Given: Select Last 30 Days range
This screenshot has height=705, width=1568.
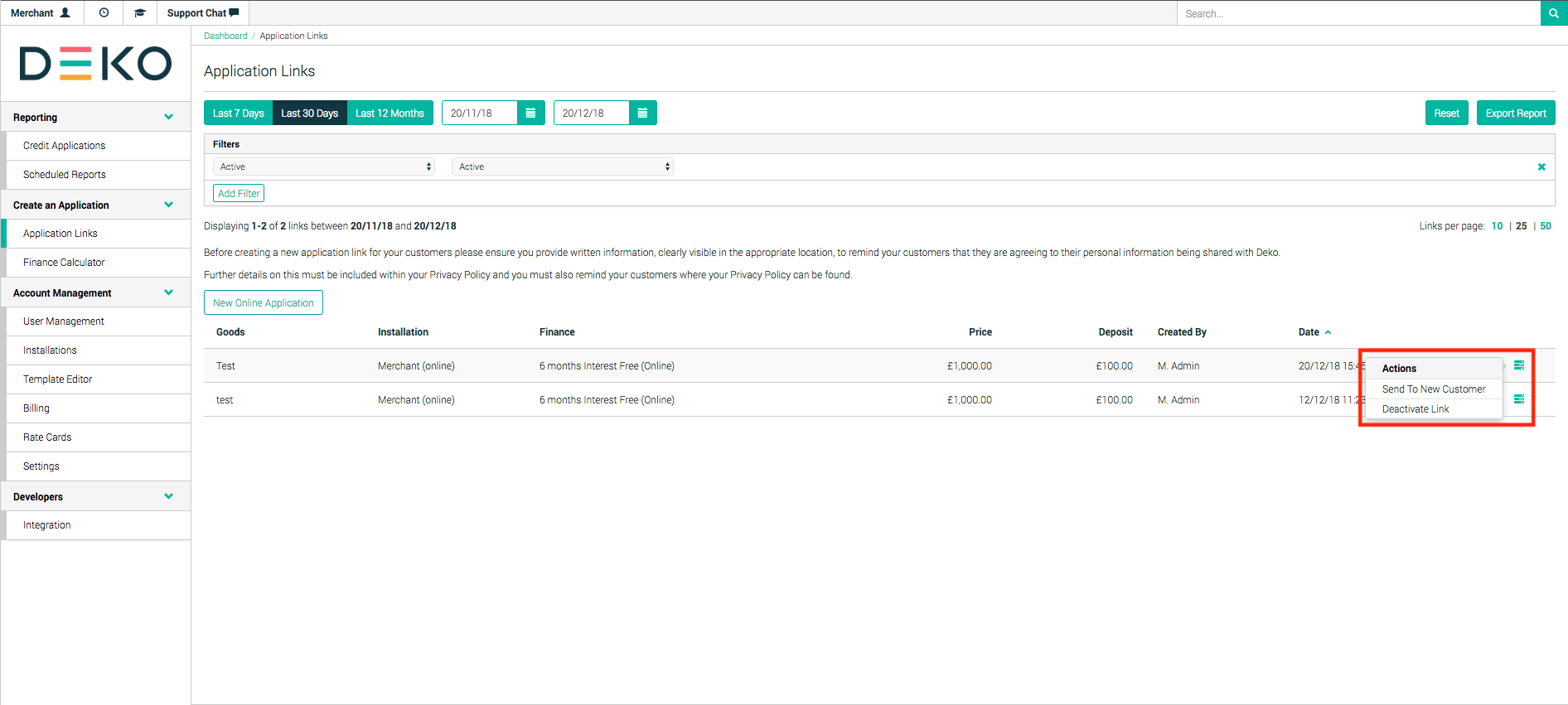Looking at the screenshot, I should (309, 113).
